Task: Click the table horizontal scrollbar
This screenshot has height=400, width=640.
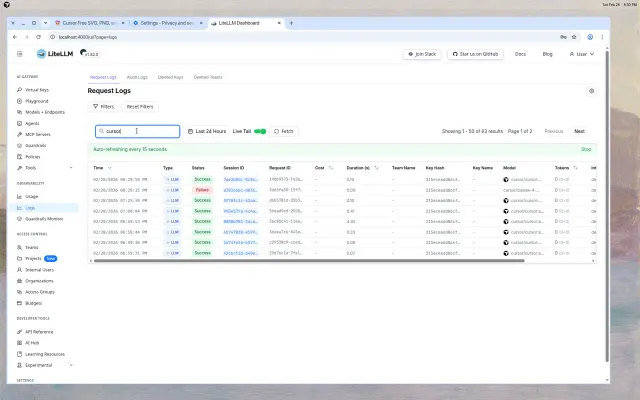Action: tap(309, 261)
